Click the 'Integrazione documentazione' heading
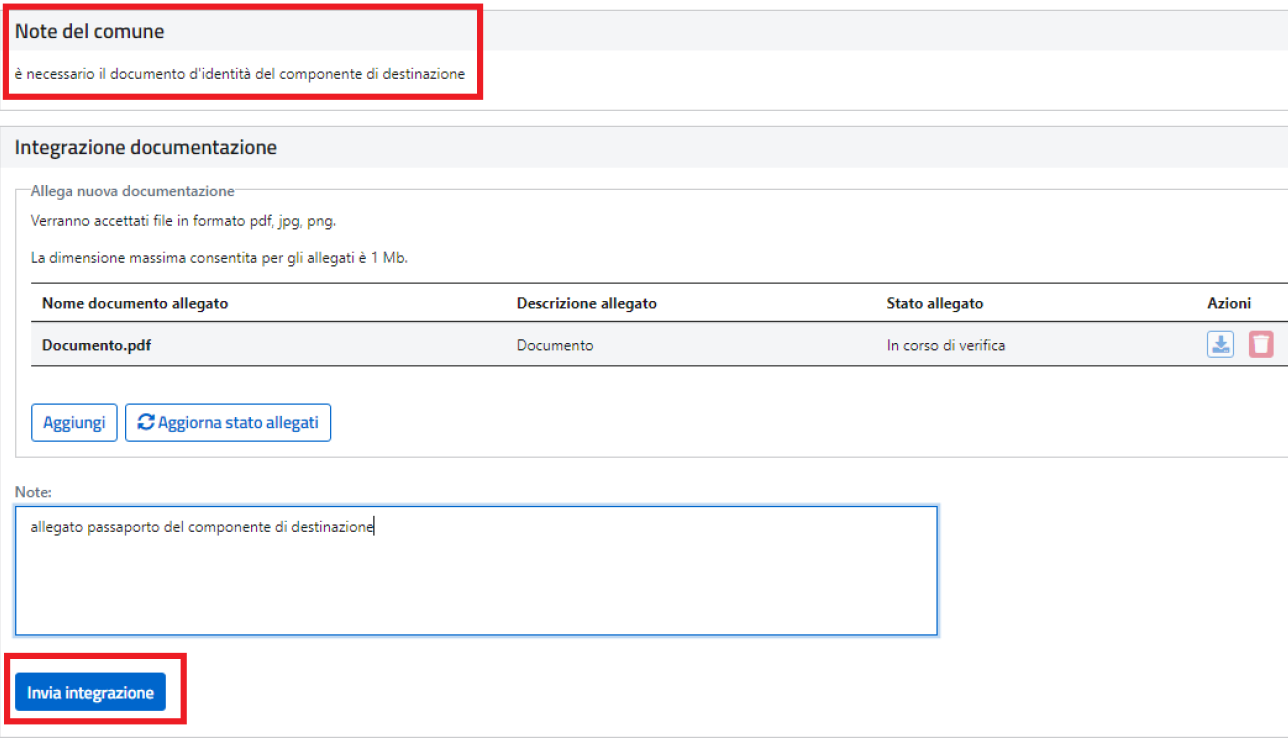The height and width of the screenshot is (741, 1288). [146, 148]
